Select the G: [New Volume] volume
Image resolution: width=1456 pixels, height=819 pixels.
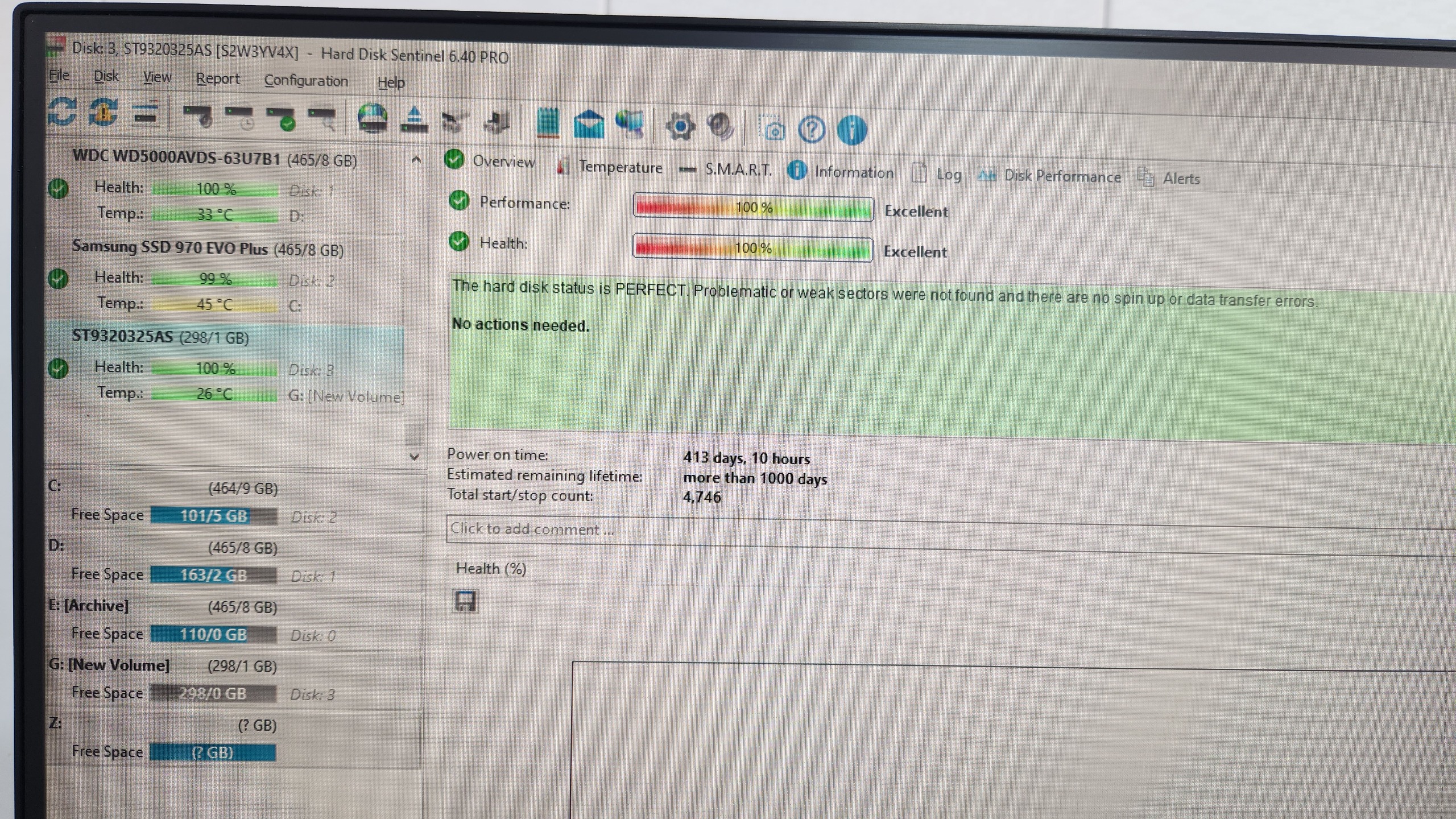point(234,679)
